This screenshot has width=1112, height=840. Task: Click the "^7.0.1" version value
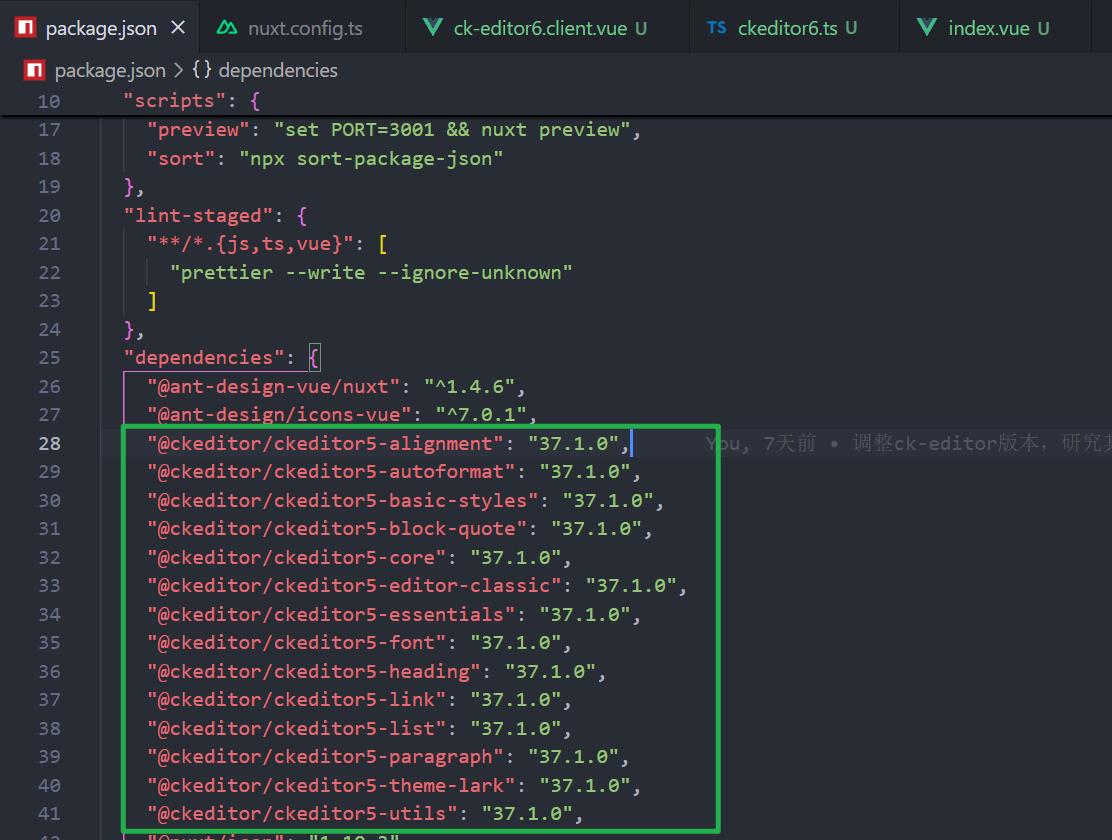(x=481, y=415)
